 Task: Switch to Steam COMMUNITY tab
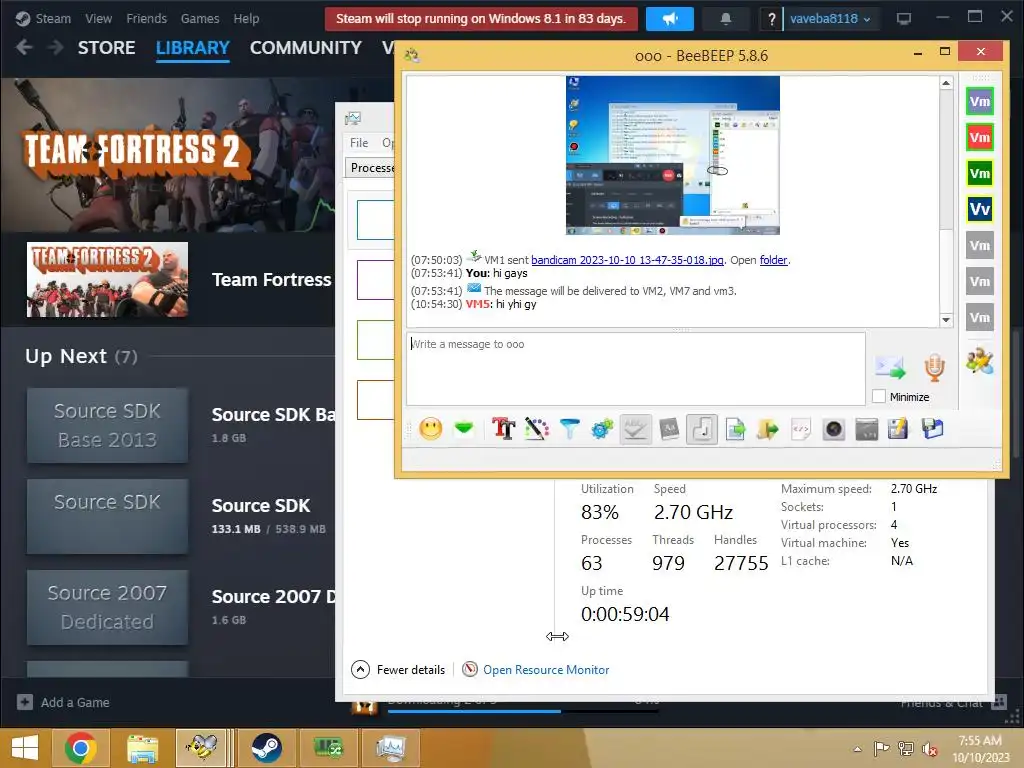[x=306, y=48]
